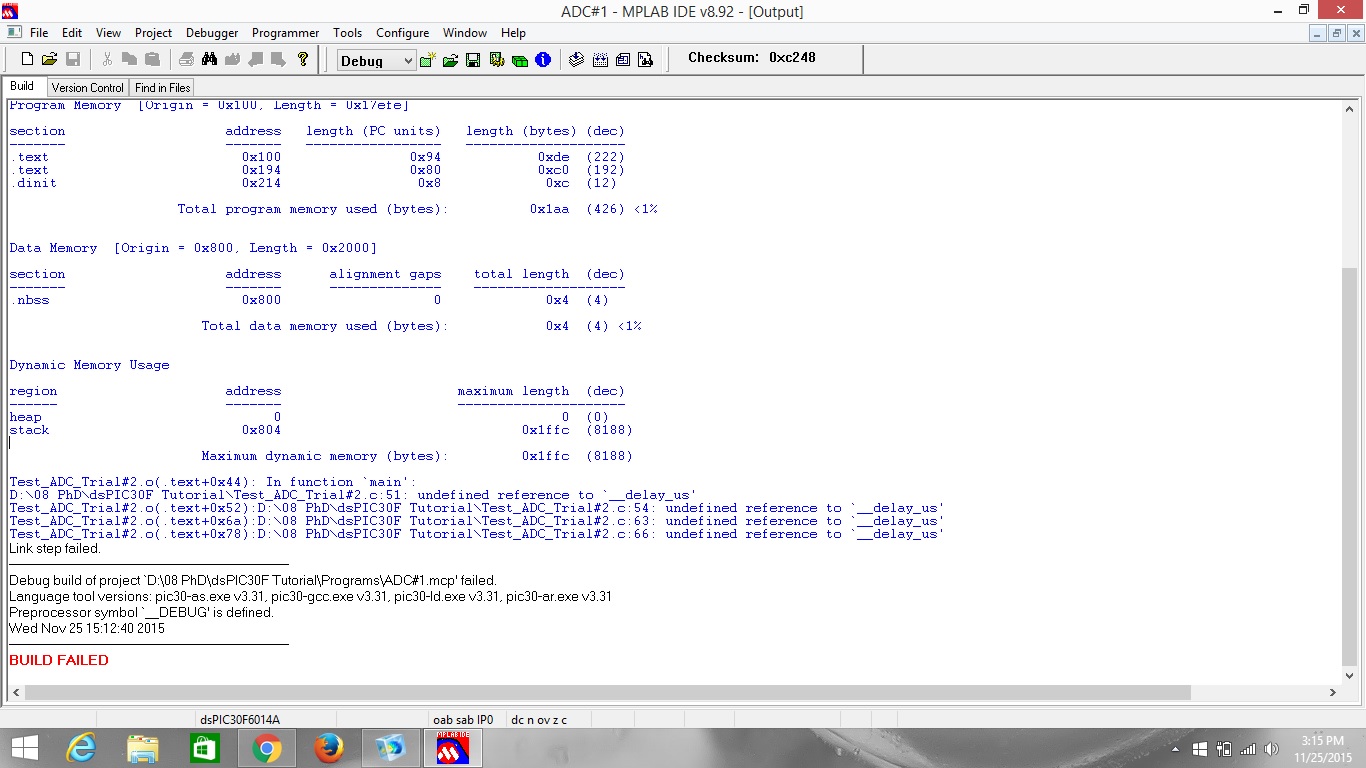Screen dimensions: 1366x768
Task: Click the Open File folder icon
Action: click(50, 60)
